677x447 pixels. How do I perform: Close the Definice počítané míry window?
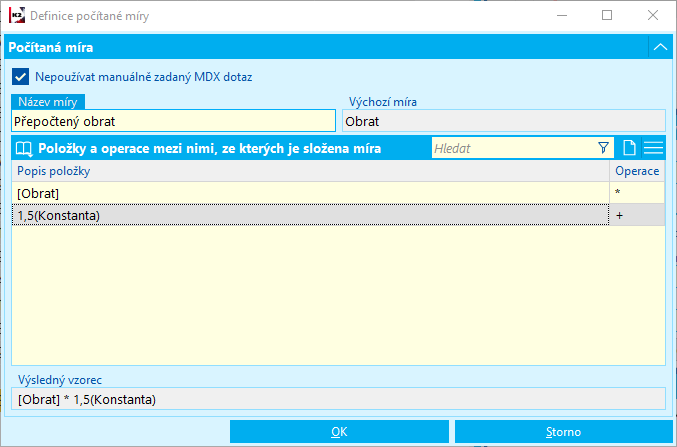pos(653,16)
